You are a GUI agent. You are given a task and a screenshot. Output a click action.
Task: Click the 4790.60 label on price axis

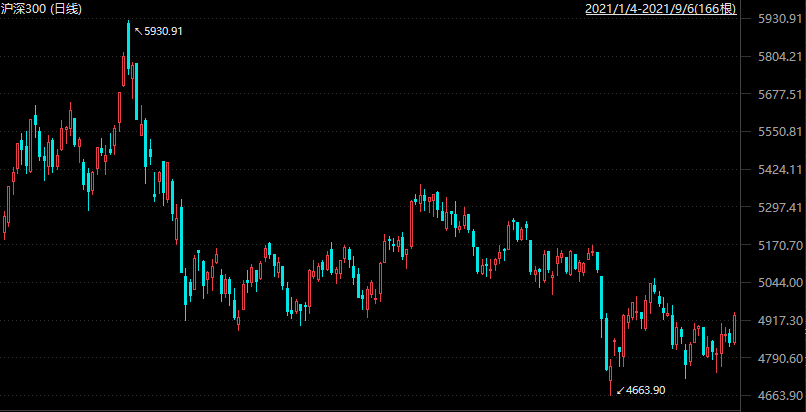point(780,358)
